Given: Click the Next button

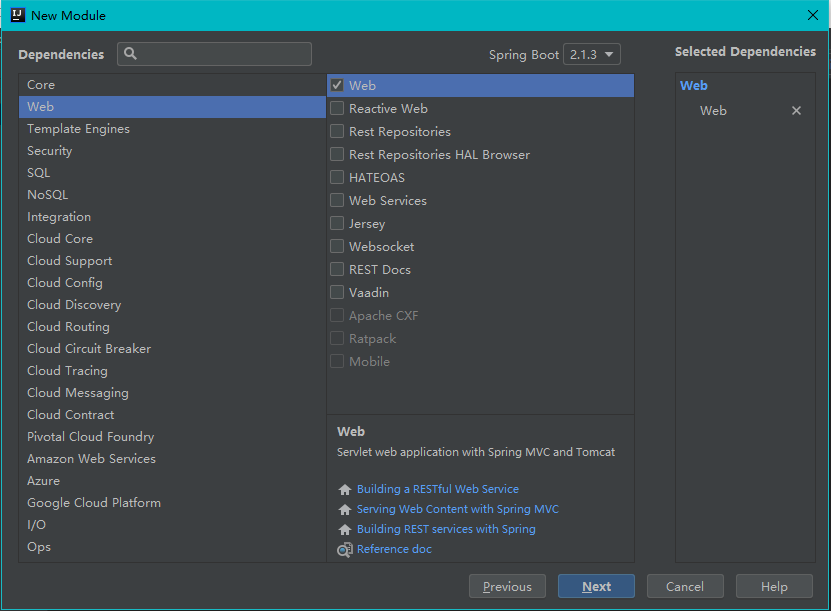Looking at the screenshot, I should [596, 586].
